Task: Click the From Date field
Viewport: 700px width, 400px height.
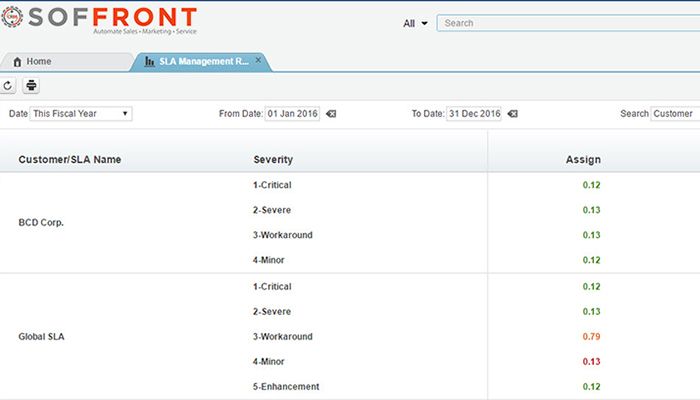Action: (292, 113)
